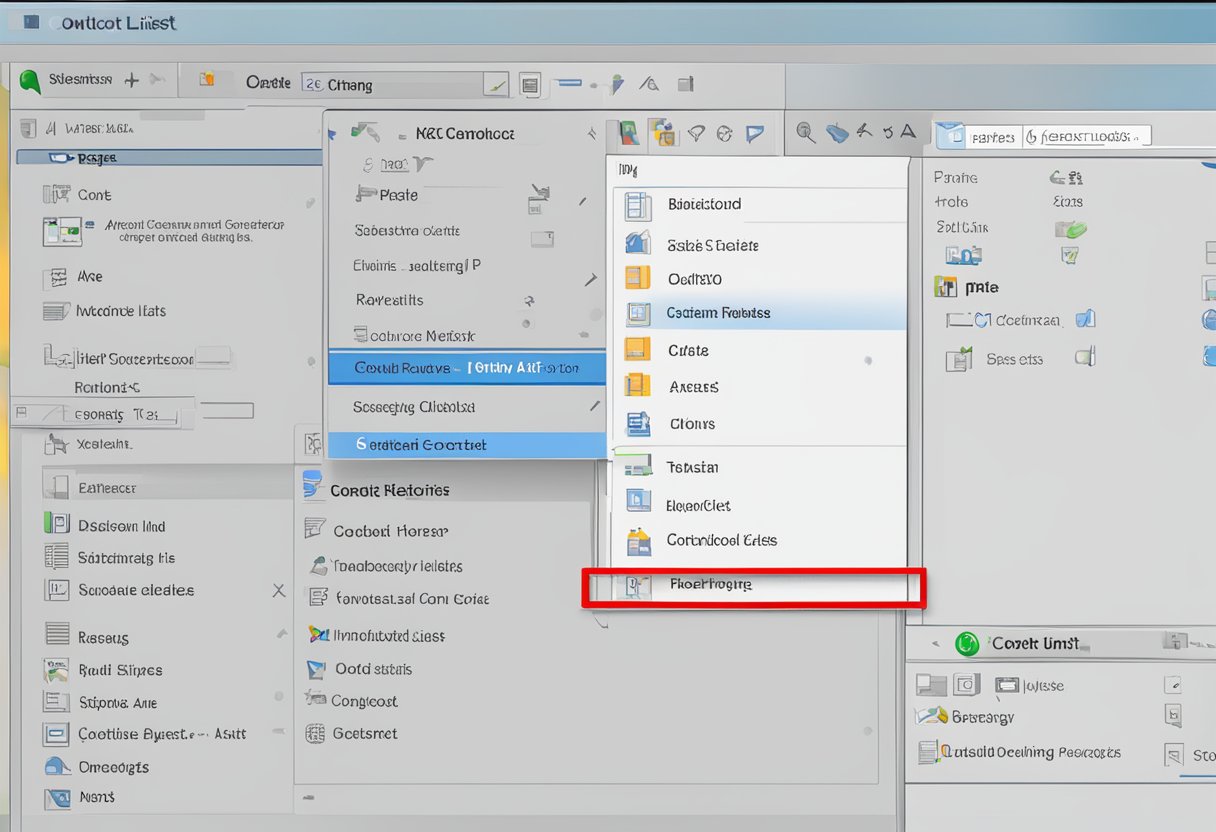Image resolution: width=1216 pixels, height=832 pixels.
Task: Expand the Peate submenu arrow
Action: [583, 201]
